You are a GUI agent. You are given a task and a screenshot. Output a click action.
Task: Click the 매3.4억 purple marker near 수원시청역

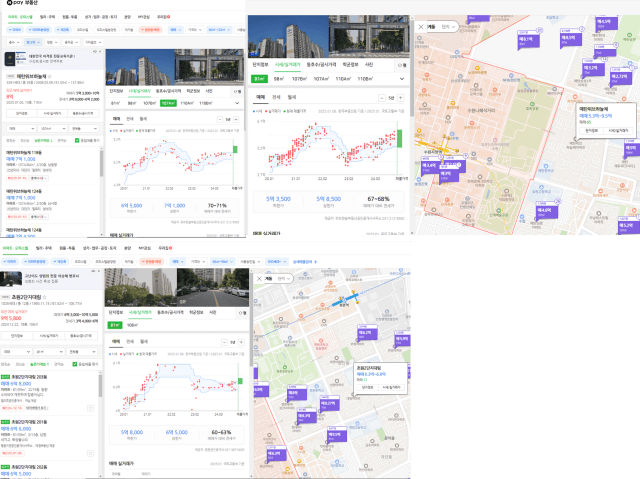pyautogui.click(x=429, y=166)
